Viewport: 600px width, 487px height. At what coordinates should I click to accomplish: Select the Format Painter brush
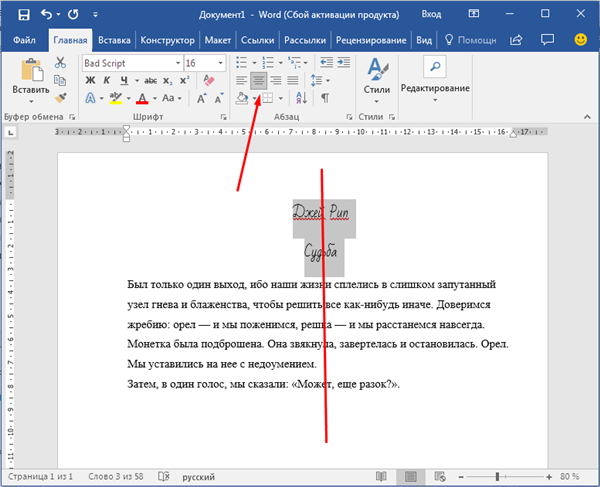click(60, 98)
